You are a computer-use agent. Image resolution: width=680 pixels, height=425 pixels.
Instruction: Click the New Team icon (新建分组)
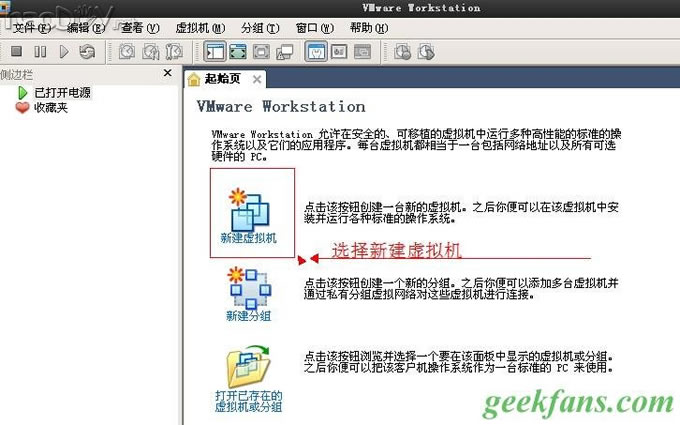[x=248, y=290]
